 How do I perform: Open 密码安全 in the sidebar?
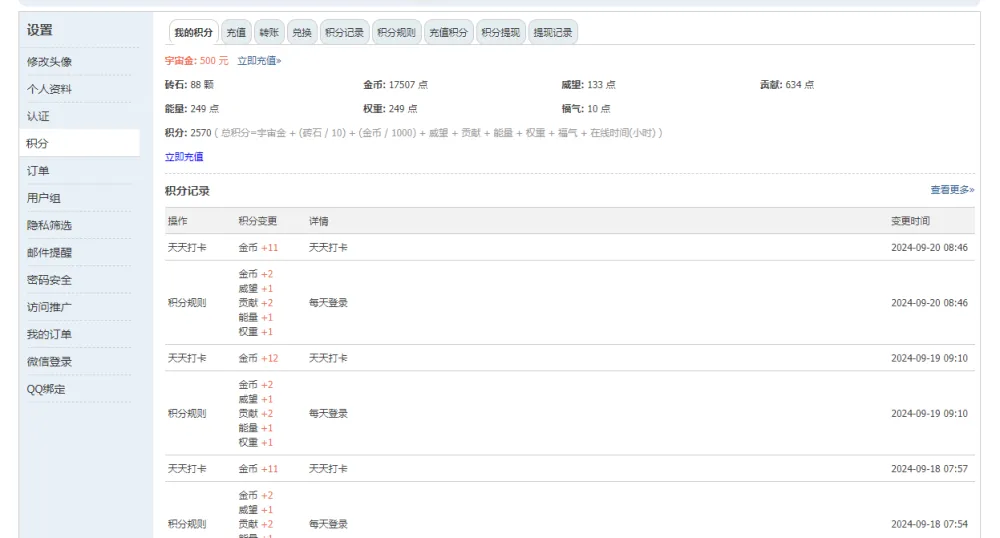click(50, 280)
